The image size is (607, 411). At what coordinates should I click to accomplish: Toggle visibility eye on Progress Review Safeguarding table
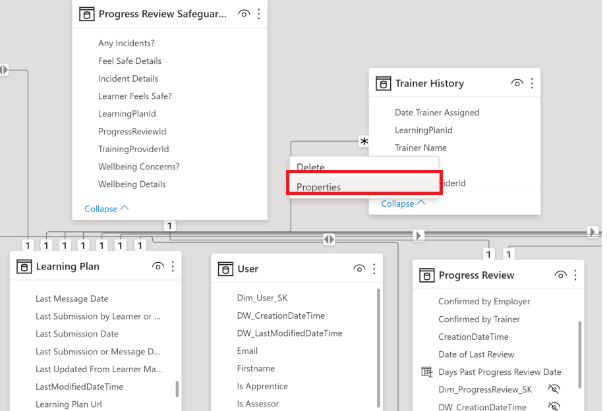244,14
